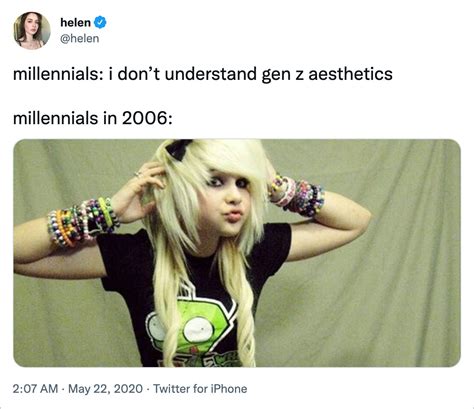This screenshot has height=409, width=474.
Task: Click the May 22, 2020 date
Action: 105,389
